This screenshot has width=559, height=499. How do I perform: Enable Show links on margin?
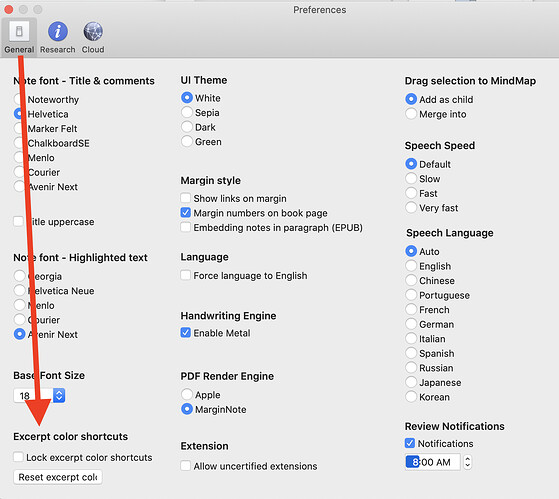tap(185, 198)
